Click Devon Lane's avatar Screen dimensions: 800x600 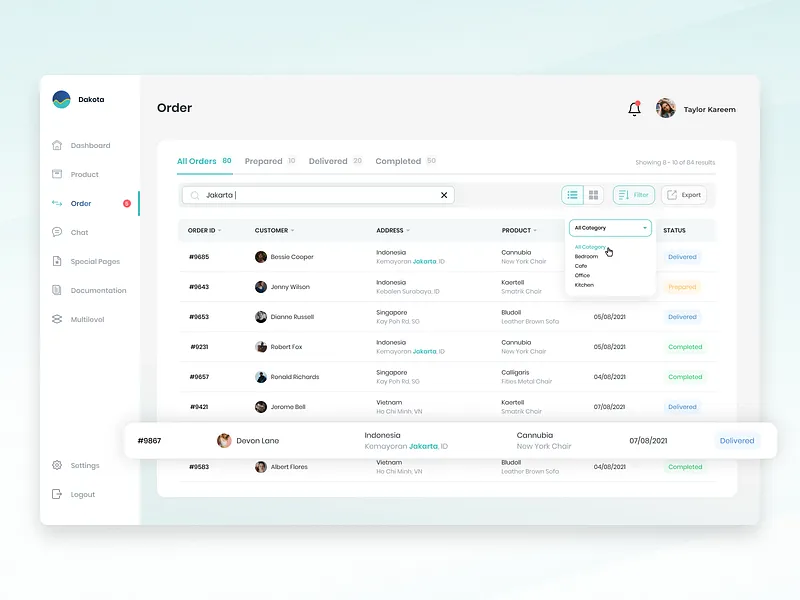tap(224, 440)
